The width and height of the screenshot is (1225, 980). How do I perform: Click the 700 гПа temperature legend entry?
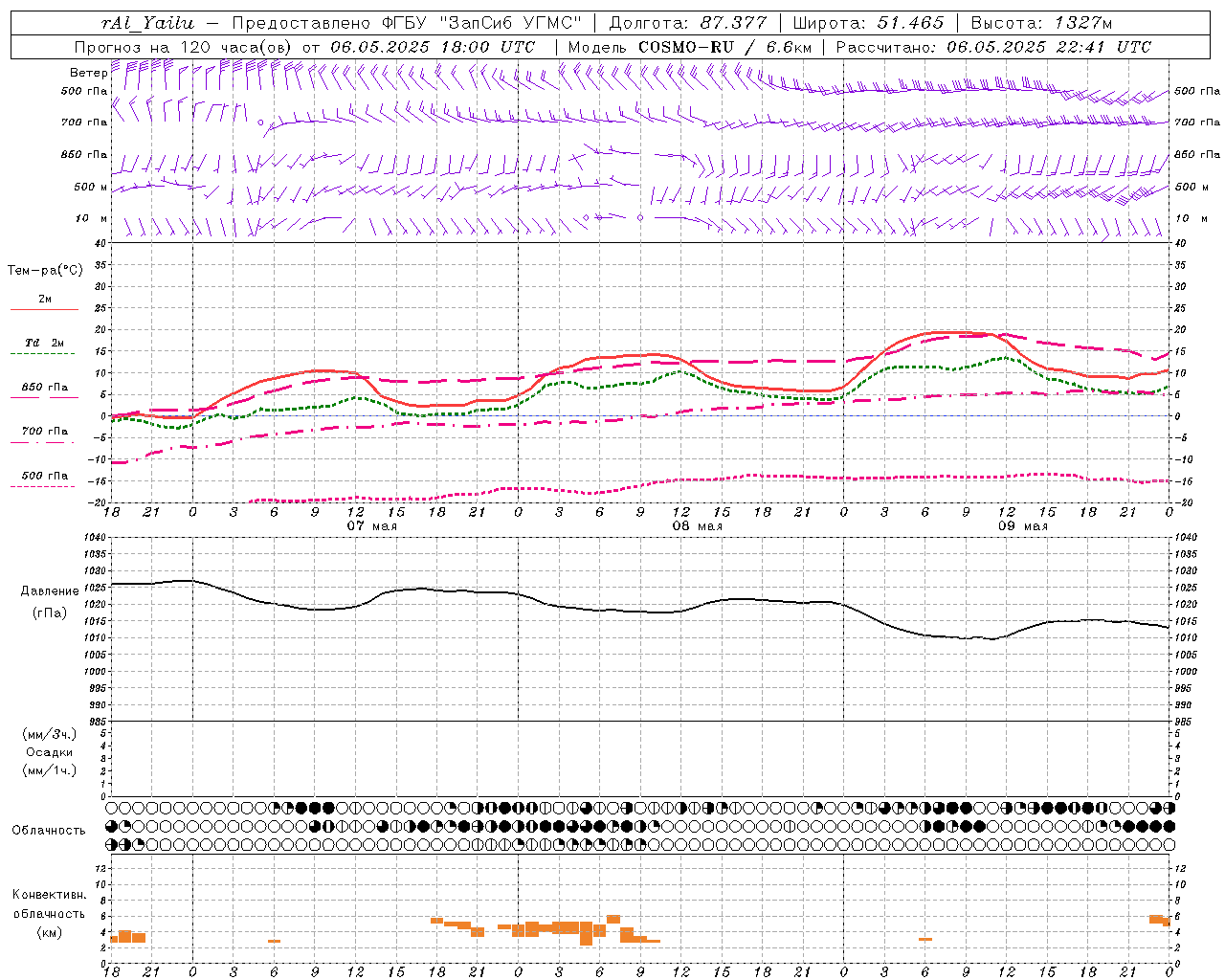[45, 431]
